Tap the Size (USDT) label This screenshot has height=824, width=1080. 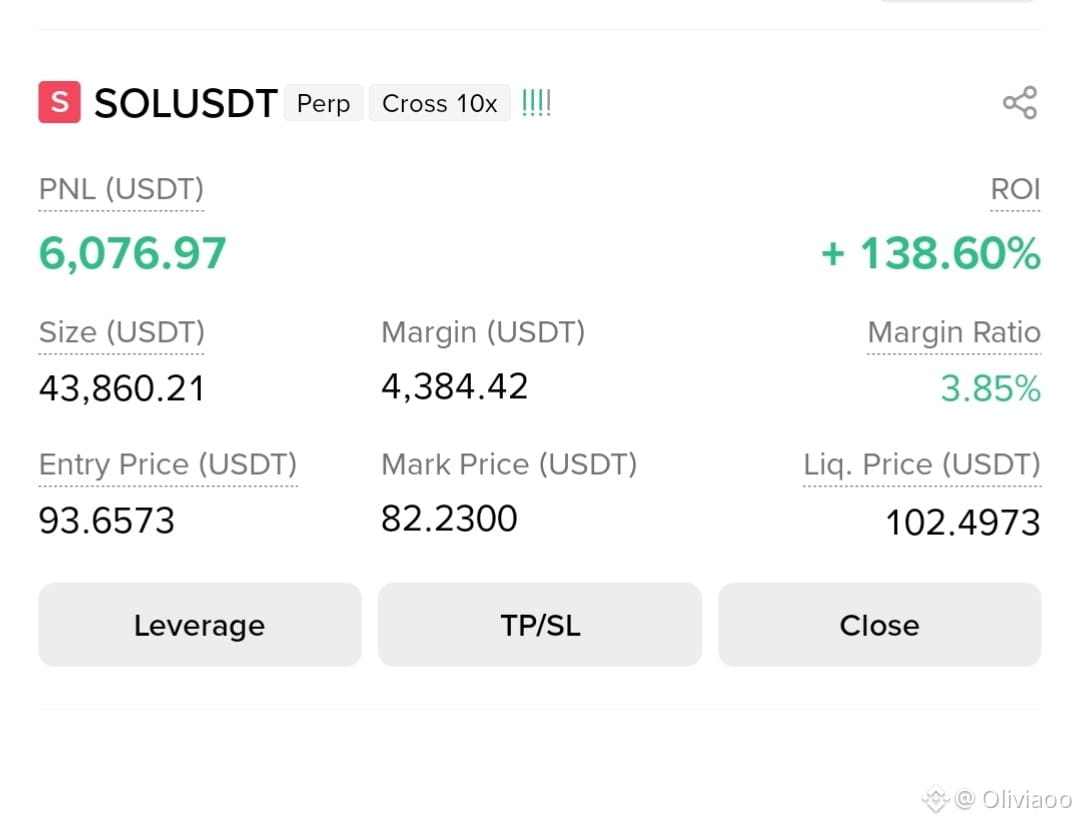pyautogui.click(x=122, y=333)
